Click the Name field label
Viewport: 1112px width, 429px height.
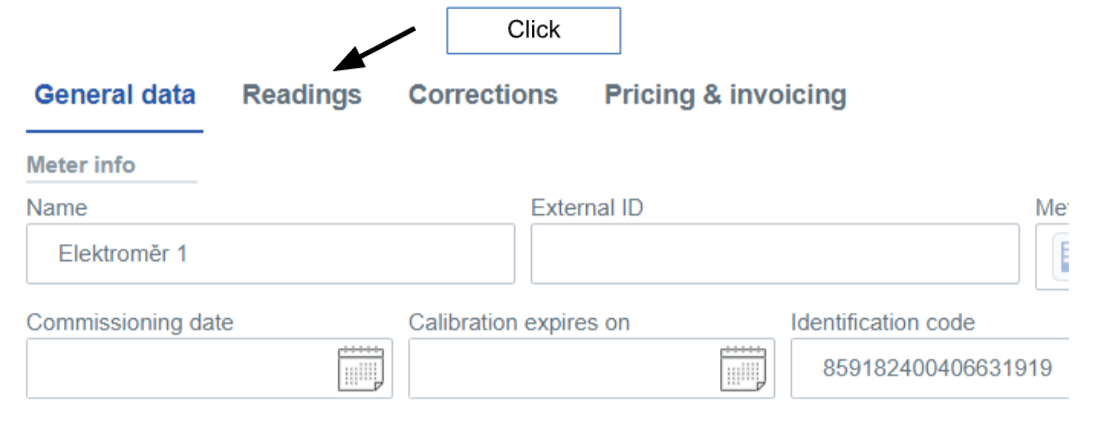point(56,208)
